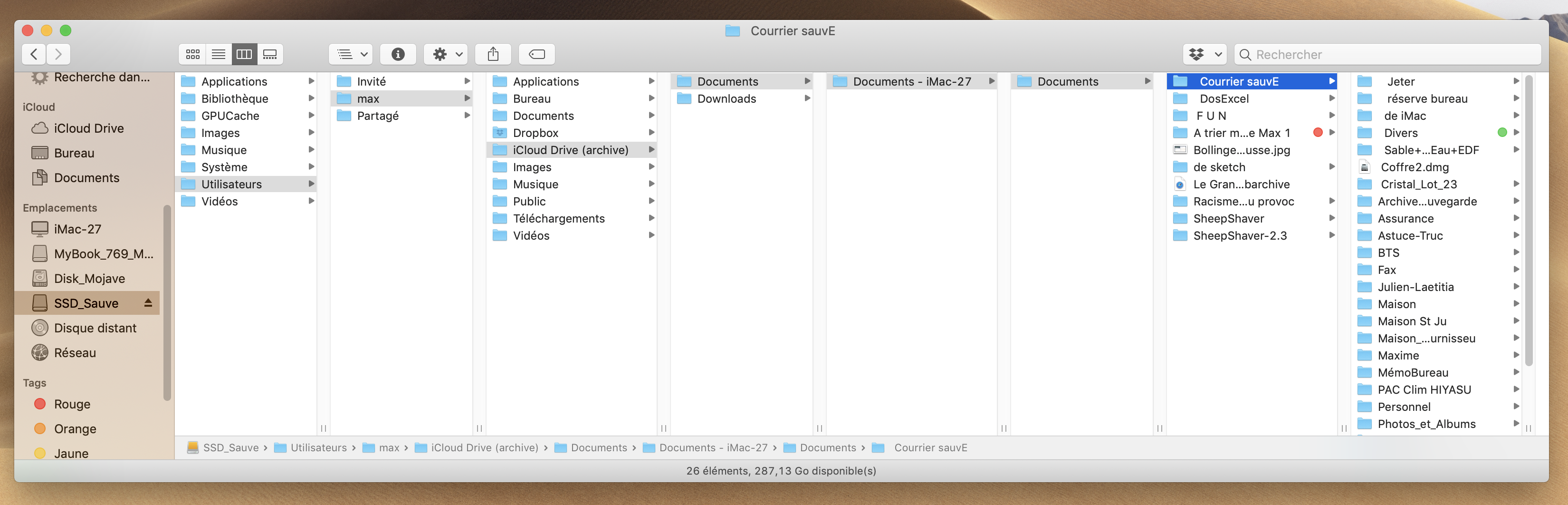The width and height of the screenshot is (1568, 505).
Task: Select the GPUCache folder
Action: pos(246,116)
